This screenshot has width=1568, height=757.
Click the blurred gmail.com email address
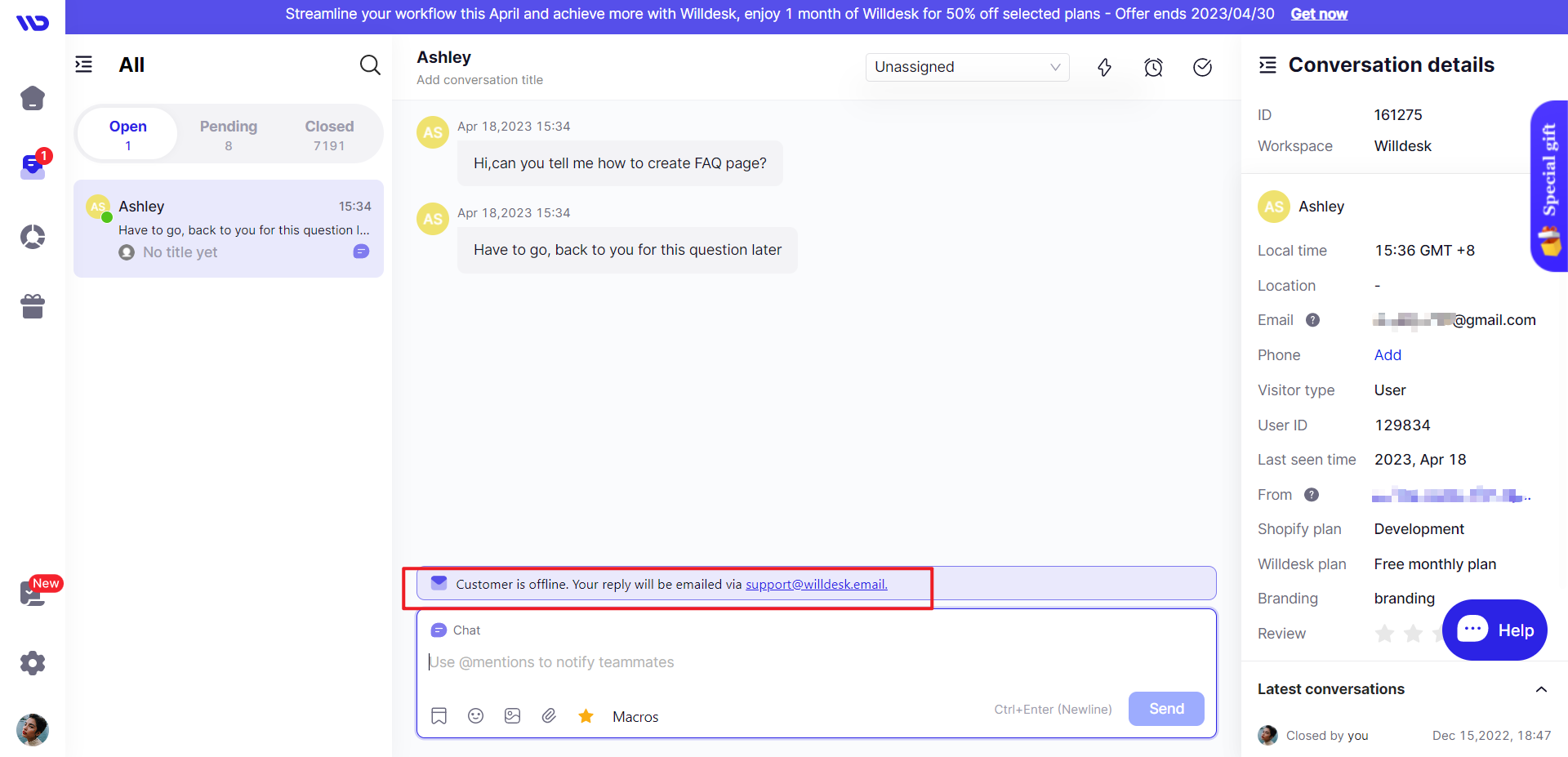1454,320
